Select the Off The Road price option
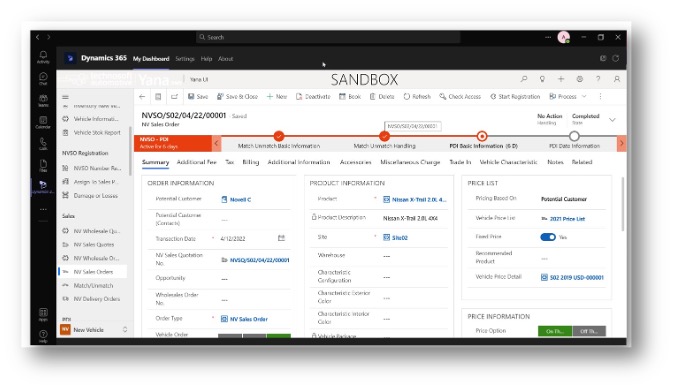The width and height of the screenshot is (674, 390). (589, 331)
